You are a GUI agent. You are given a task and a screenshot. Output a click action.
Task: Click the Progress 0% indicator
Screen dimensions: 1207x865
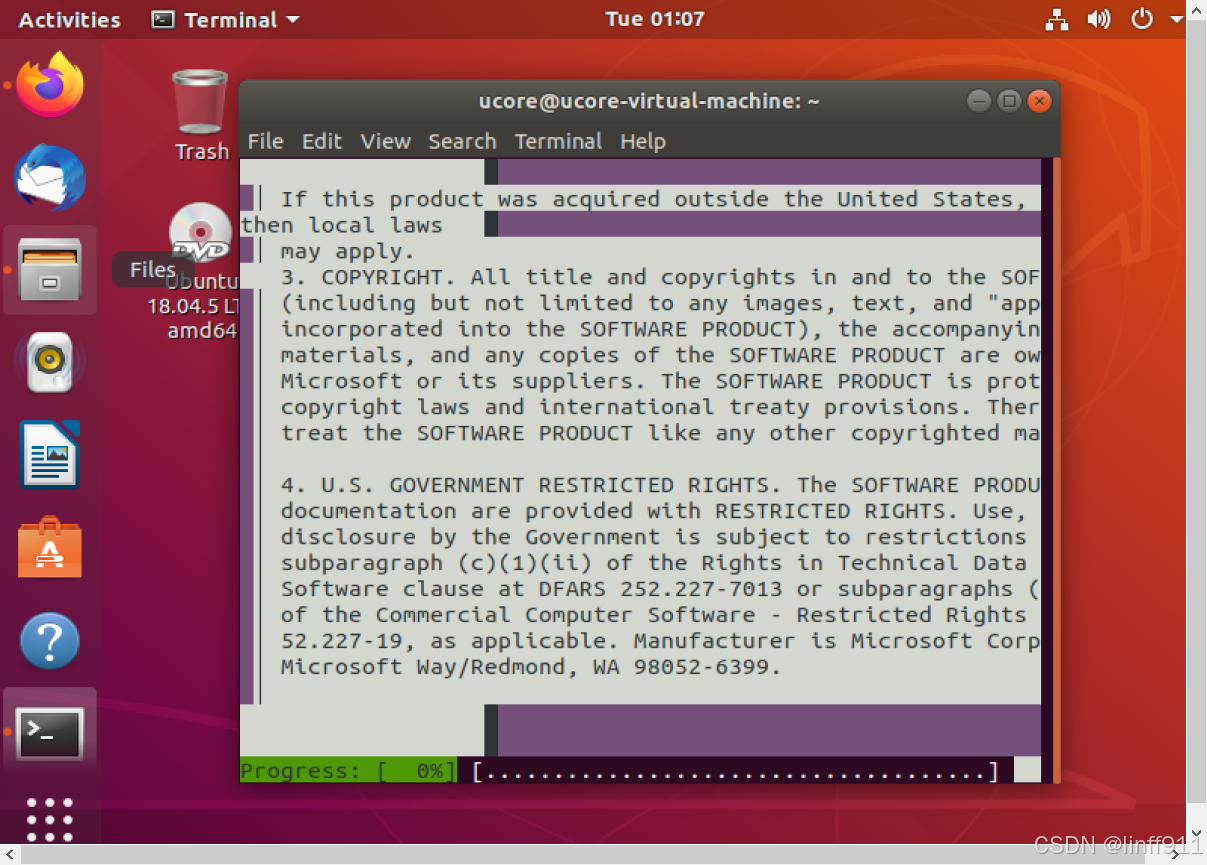347,771
